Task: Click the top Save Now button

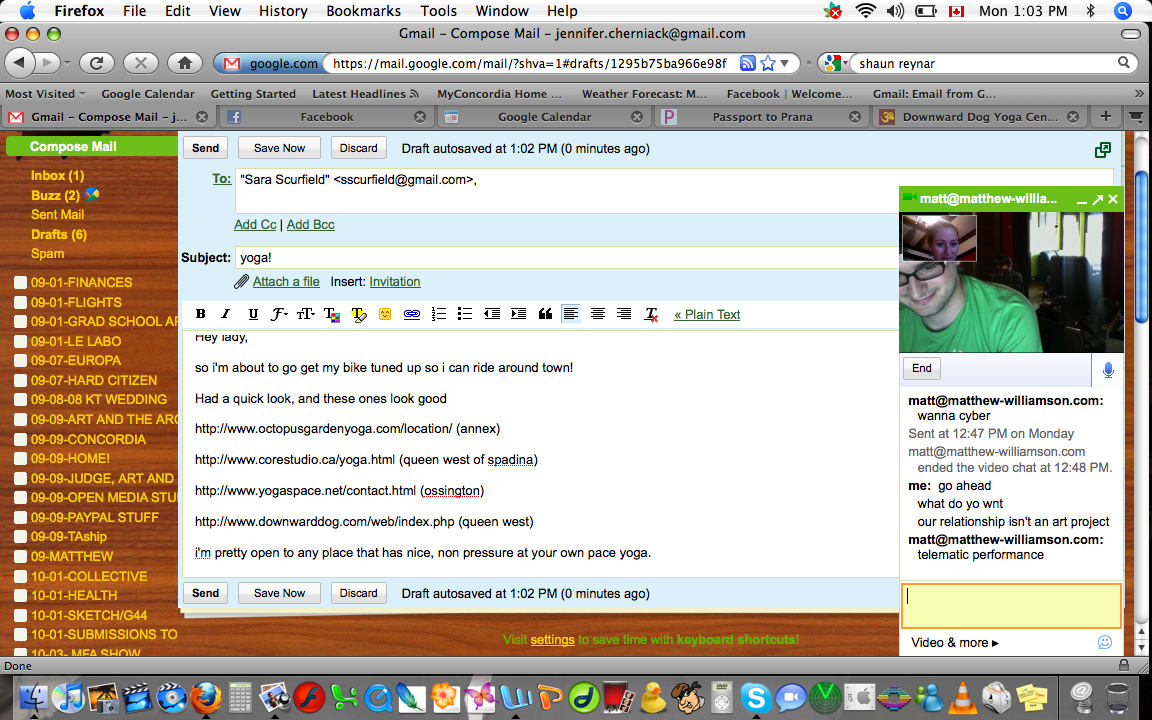Action: [279, 148]
